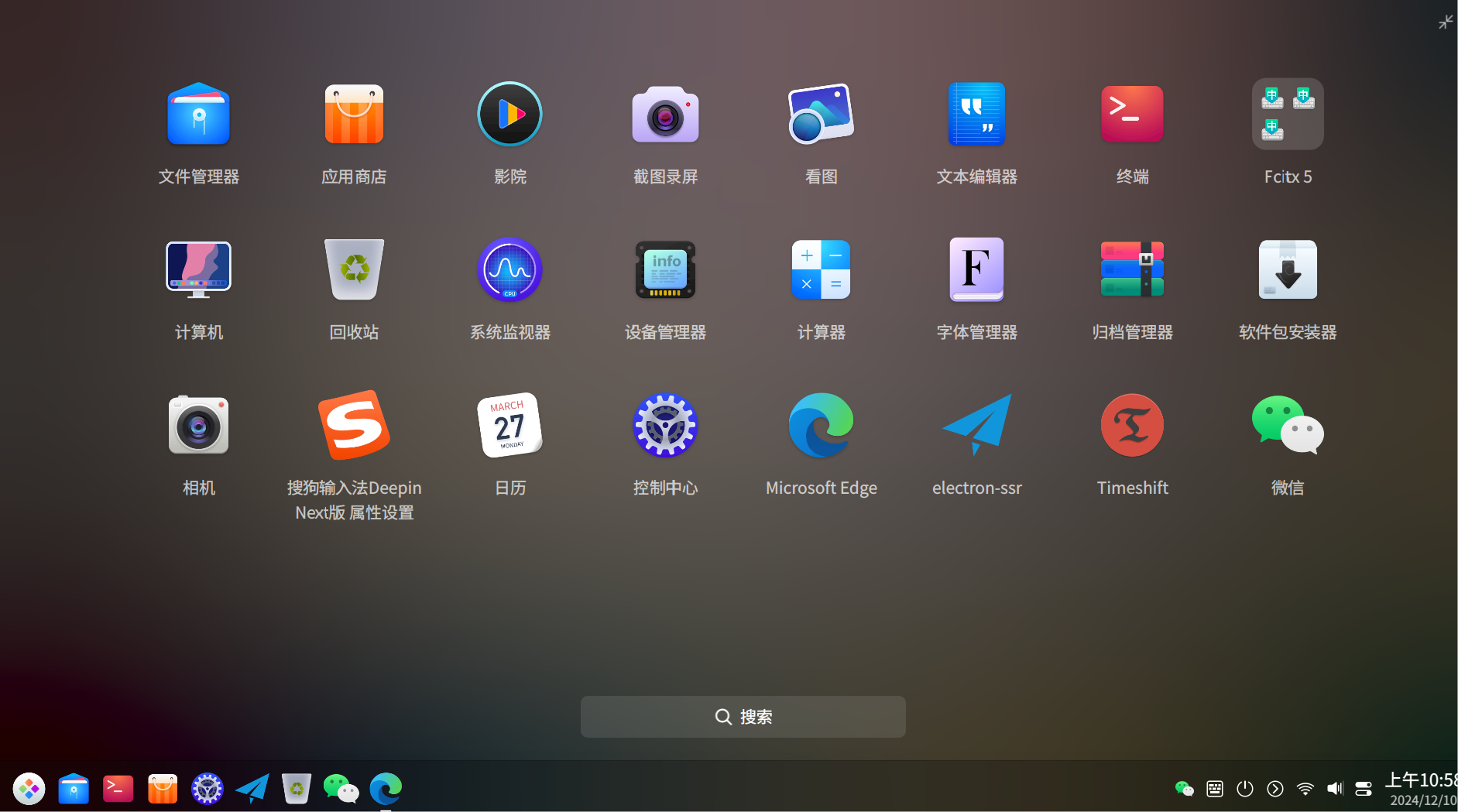Open electron-ssr paper plane in dock
This screenshot has width=1458, height=812.
pos(252,789)
